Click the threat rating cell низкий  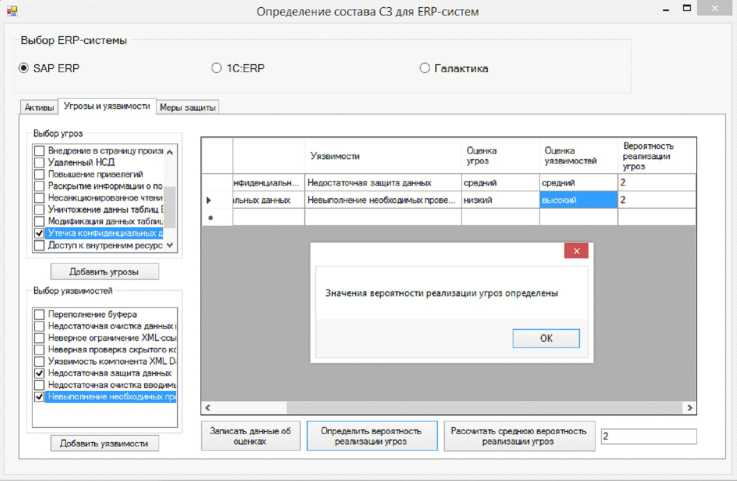point(500,200)
